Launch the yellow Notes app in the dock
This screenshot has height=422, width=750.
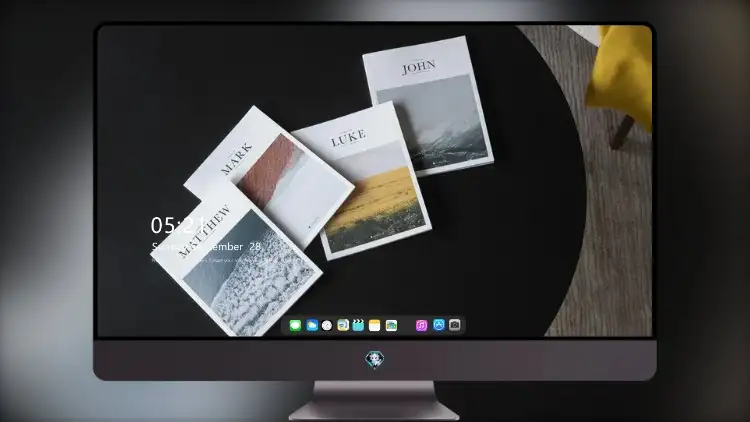click(x=375, y=325)
